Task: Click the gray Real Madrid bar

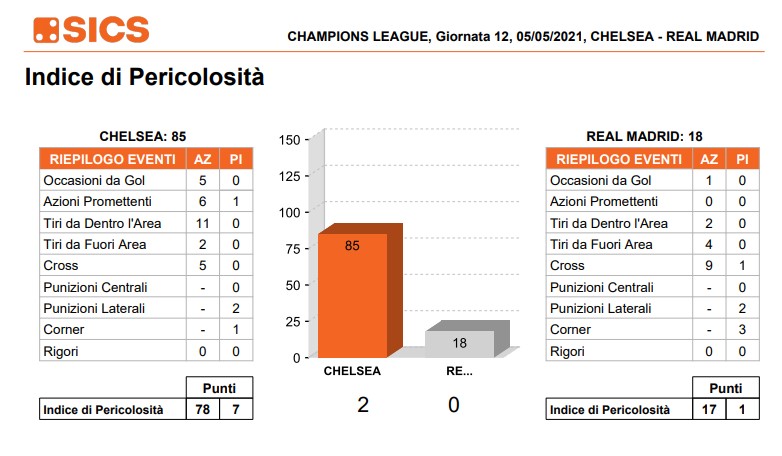Action: (459, 343)
